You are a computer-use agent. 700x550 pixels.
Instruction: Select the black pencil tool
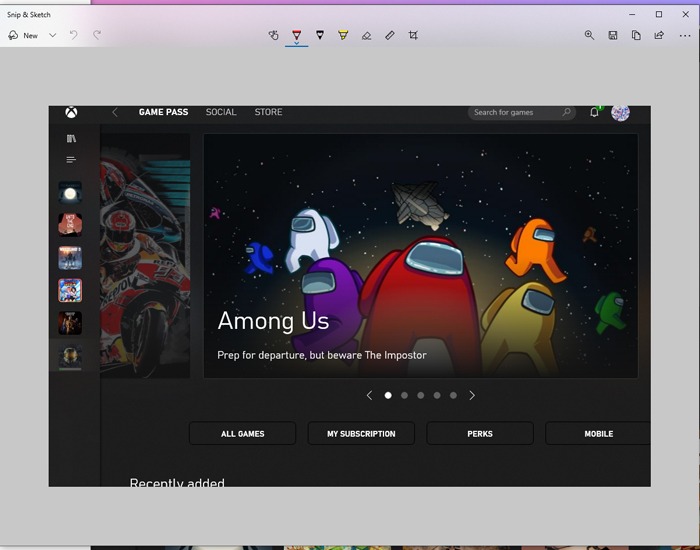320,35
